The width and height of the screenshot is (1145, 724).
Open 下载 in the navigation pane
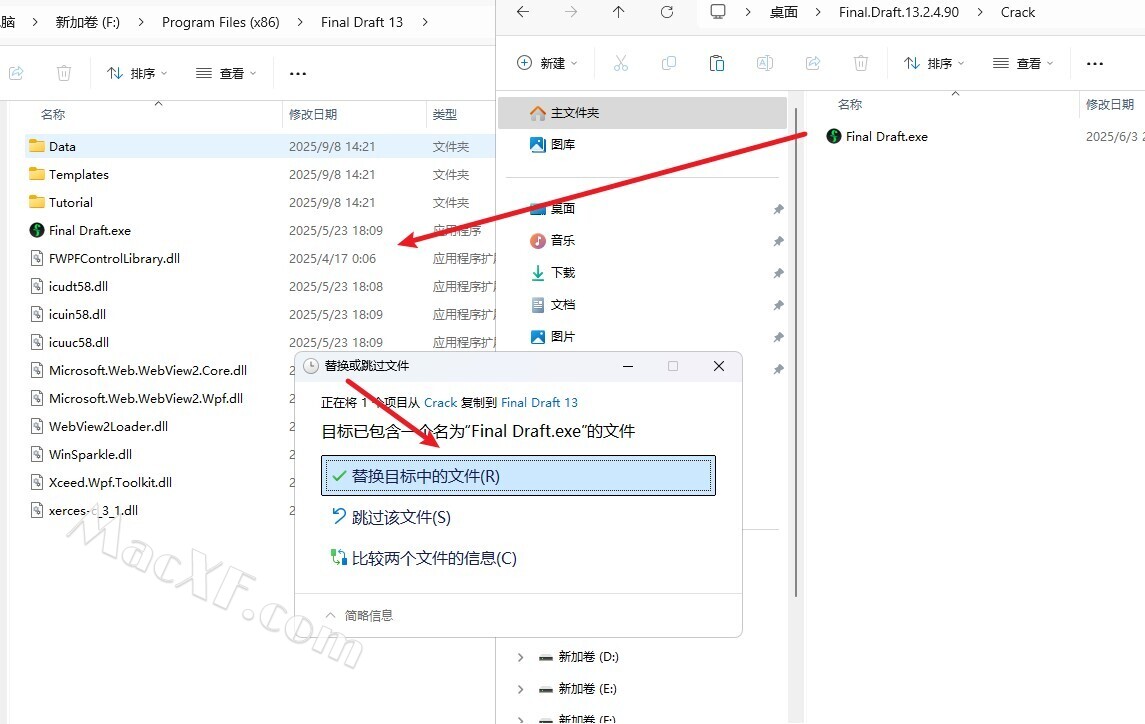[553, 273]
